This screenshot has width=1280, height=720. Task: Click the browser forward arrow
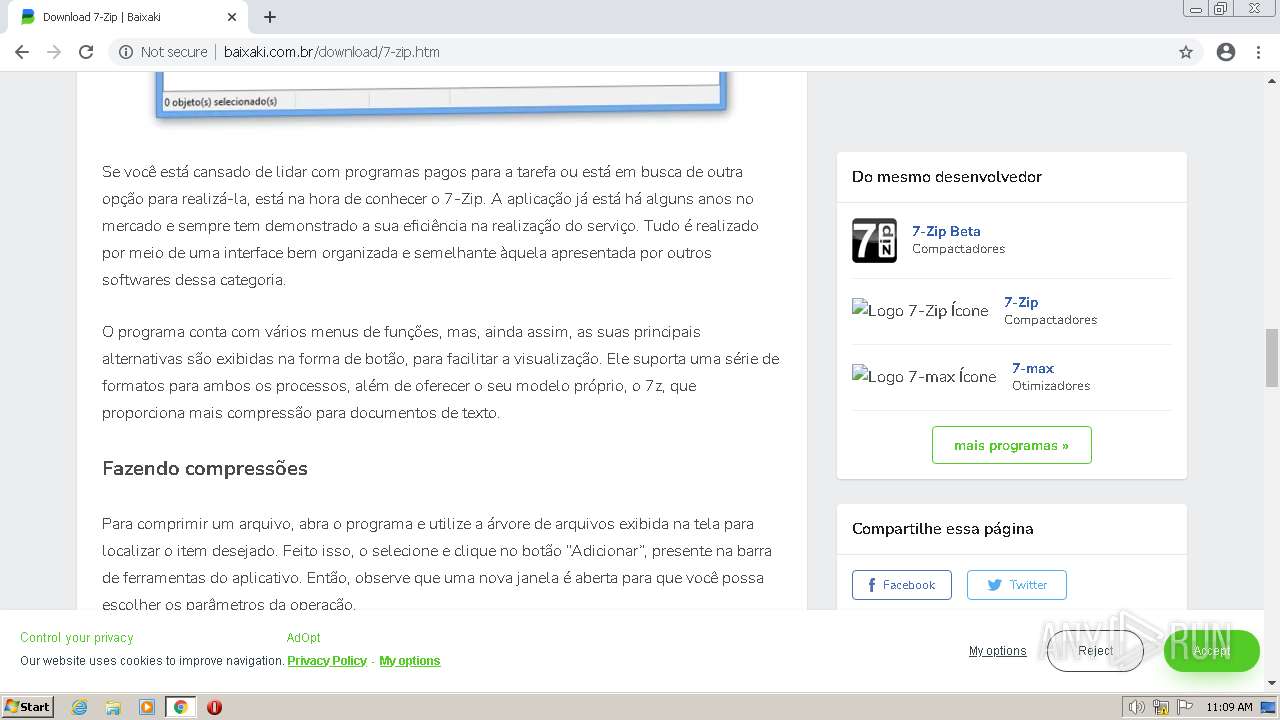pyautogui.click(x=54, y=52)
